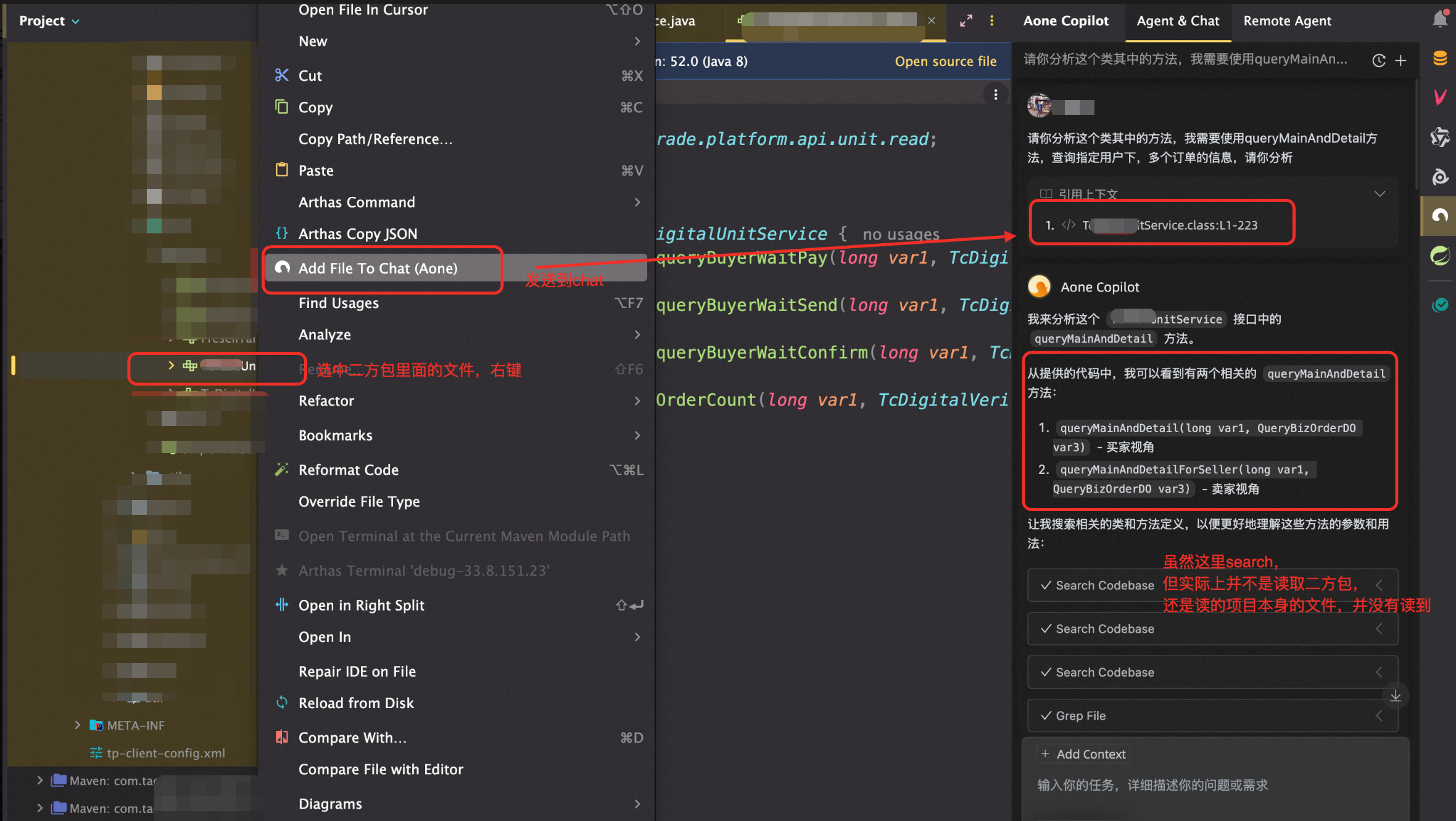Switch to Remote Agent tab

1287,21
